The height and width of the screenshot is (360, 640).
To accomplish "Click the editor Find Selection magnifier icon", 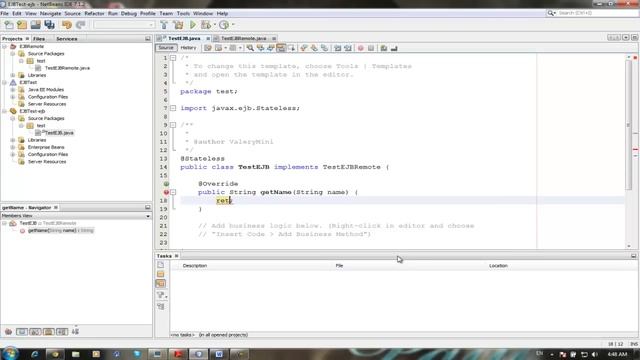I will (250, 48).
